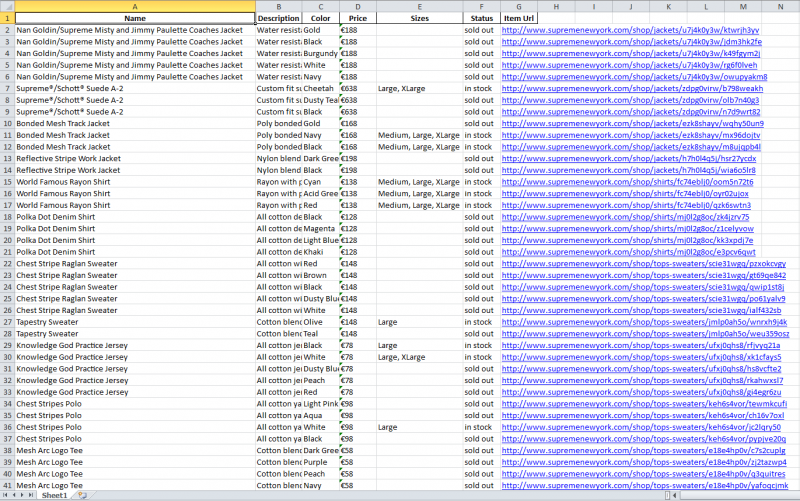800x501 pixels.
Task: Click the Name header cell
Action: coord(135,18)
